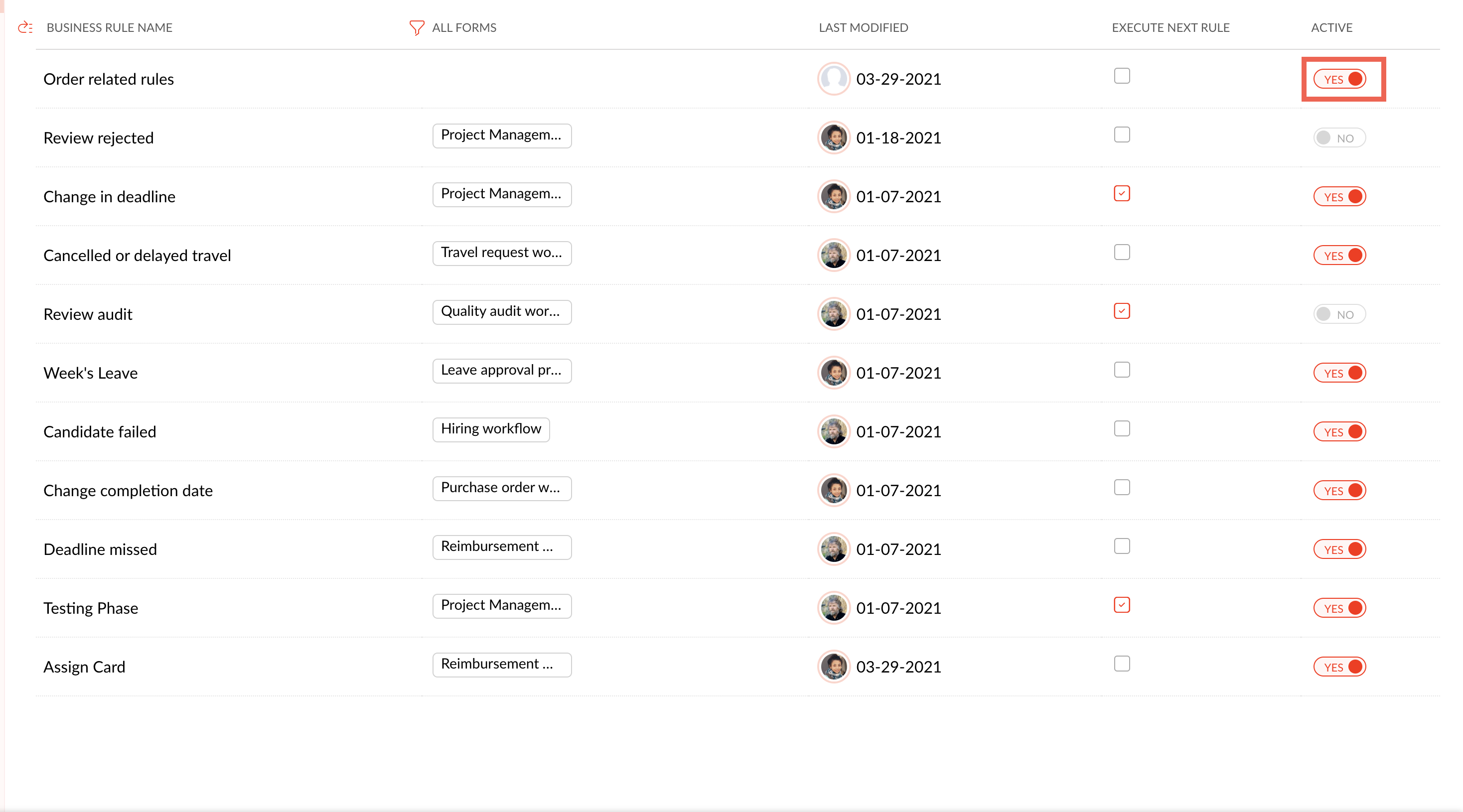Click the reorder rules icon near Business Rule Name
The height and width of the screenshot is (812, 1463).
(x=25, y=27)
